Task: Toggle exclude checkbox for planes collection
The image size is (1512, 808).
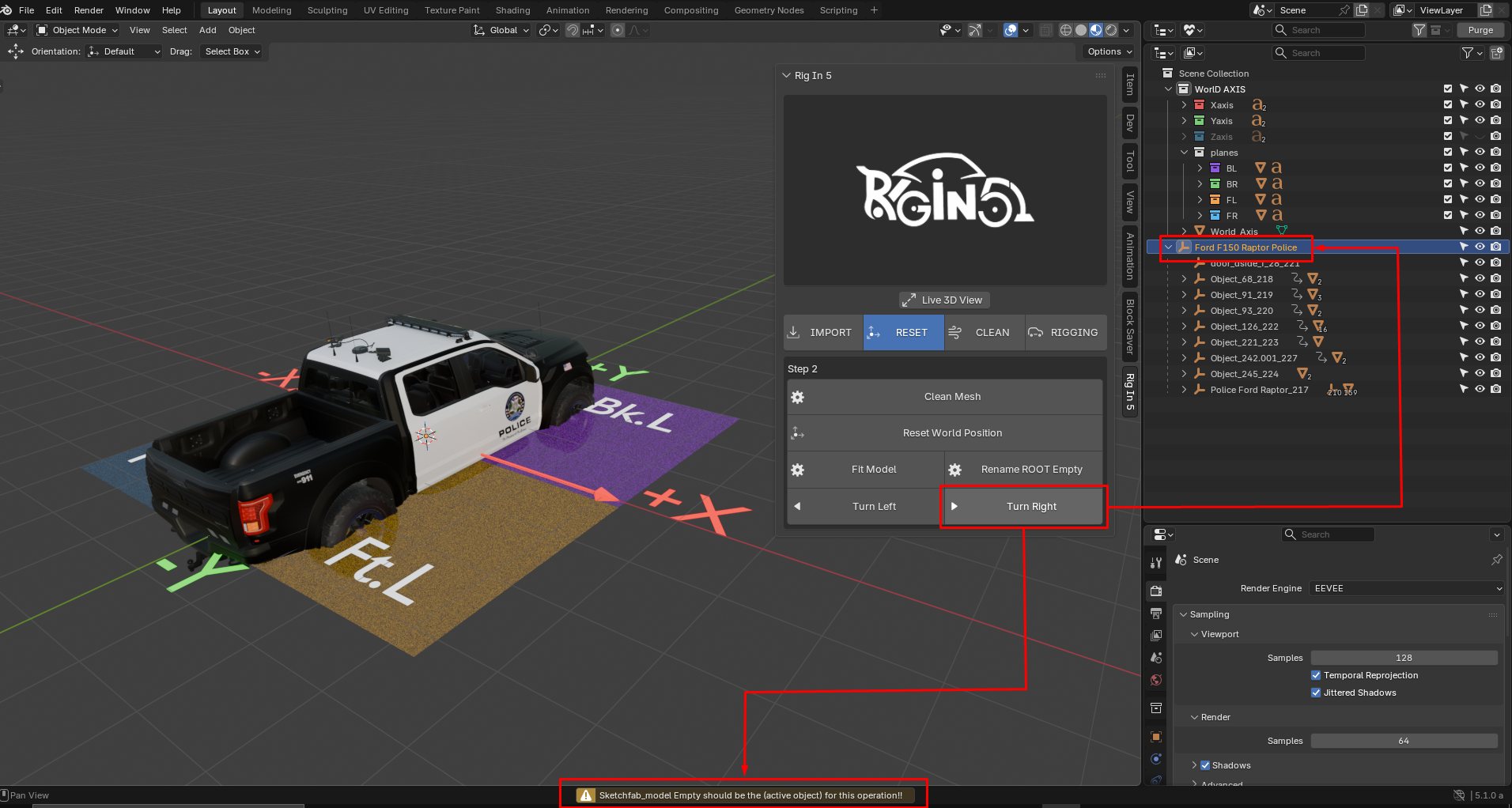Action: [x=1448, y=153]
